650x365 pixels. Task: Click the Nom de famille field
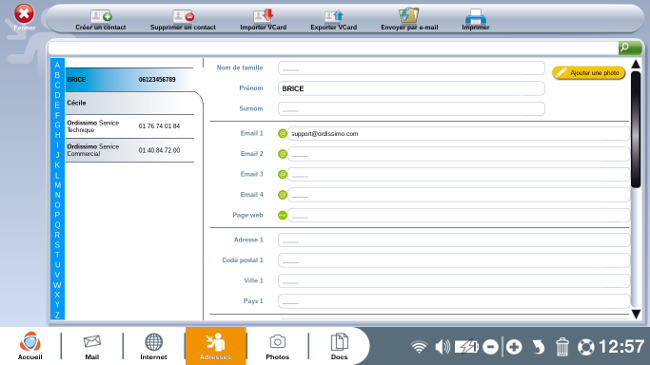[x=411, y=68]
